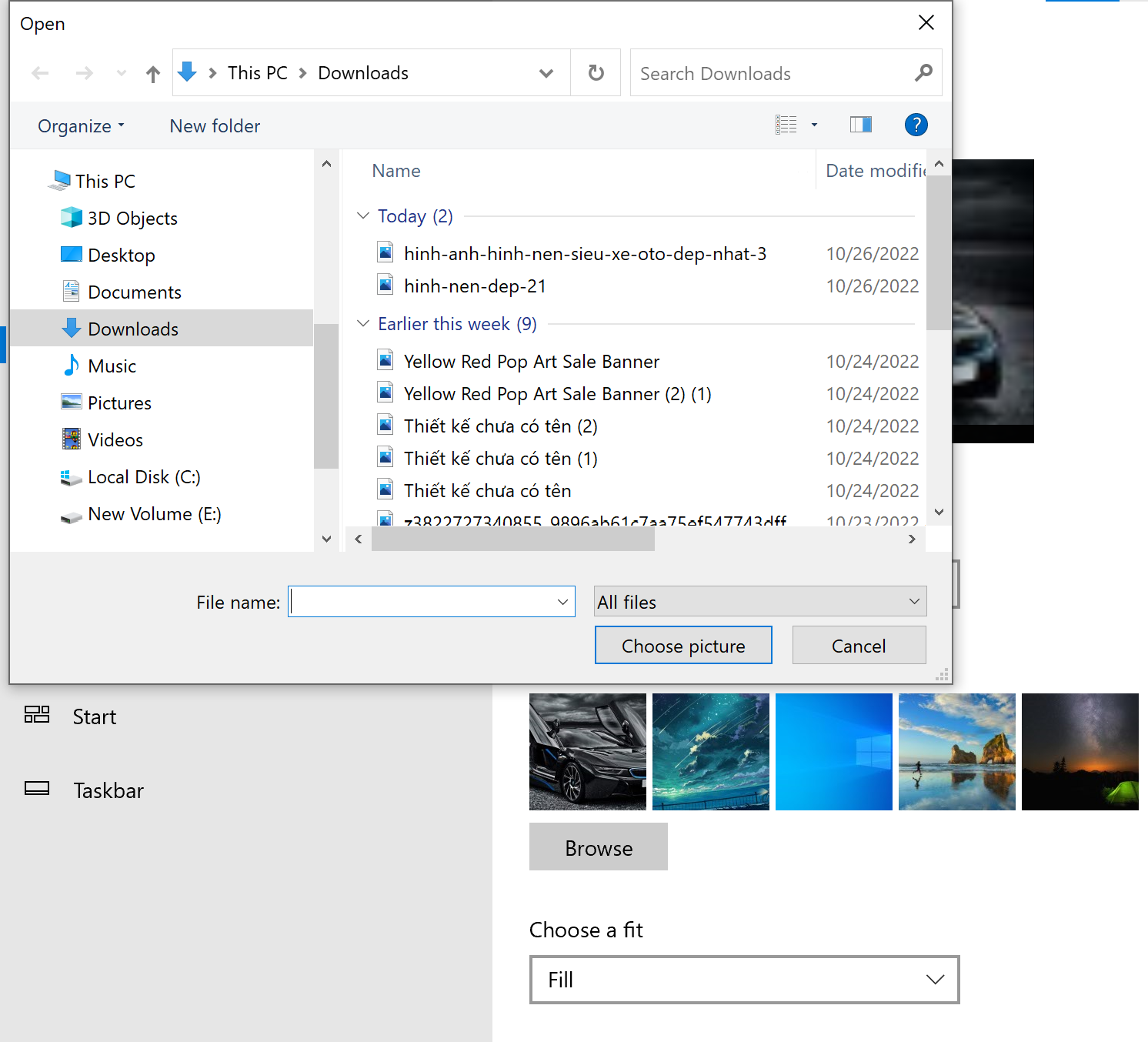The width and height of the screenshot is (1148, 1042).
Task: Toggle the preview pane icon
Action: 860,125
